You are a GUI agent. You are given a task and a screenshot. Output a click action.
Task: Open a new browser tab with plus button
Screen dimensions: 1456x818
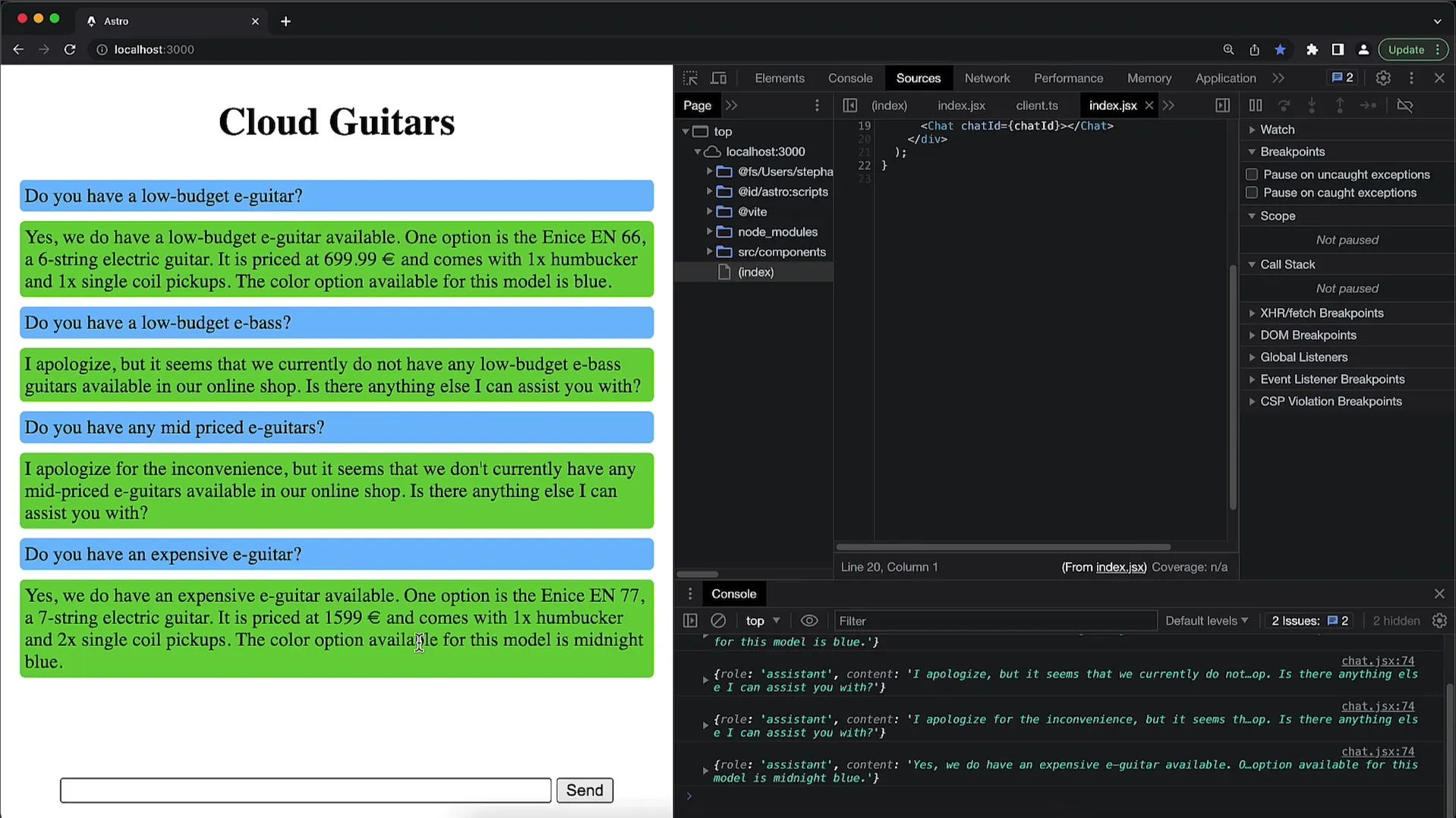click(285, 21)
